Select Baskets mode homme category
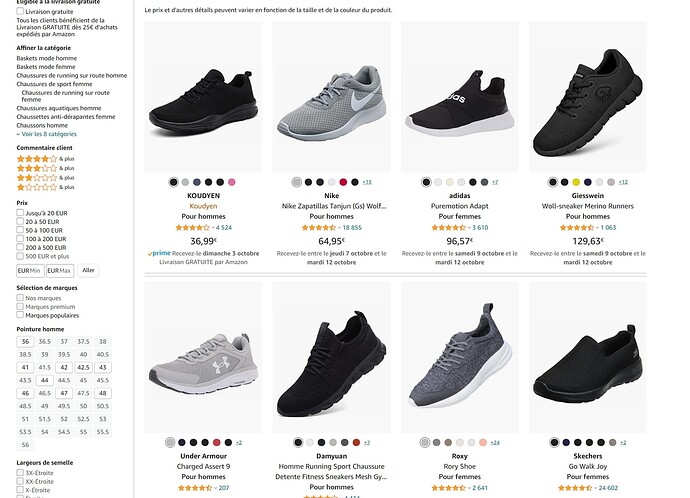The image size is (690, 498). click(x=46, y=58)
